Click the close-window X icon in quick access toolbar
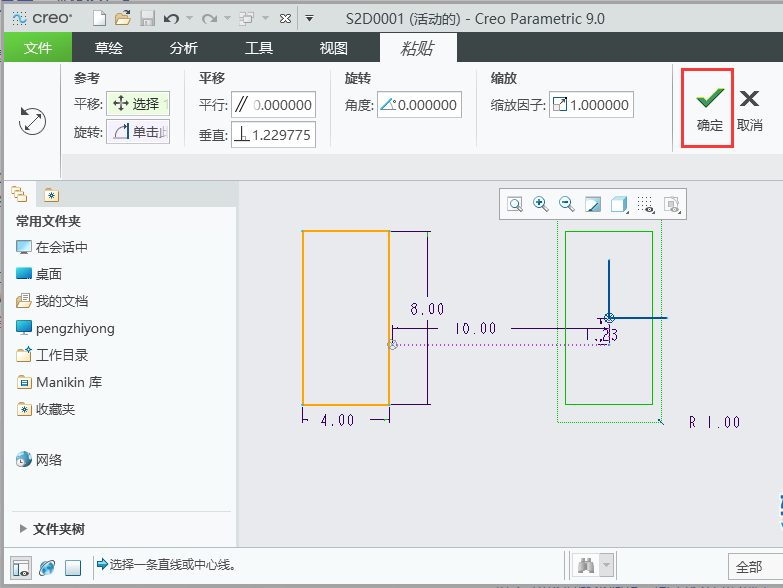Viewport: 783px width, 588px height. [x=285, y=19]
